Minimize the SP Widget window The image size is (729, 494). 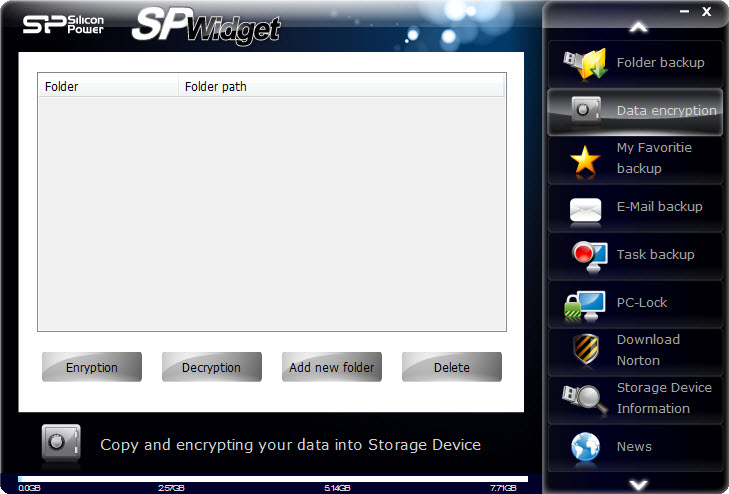click(684, 12)
